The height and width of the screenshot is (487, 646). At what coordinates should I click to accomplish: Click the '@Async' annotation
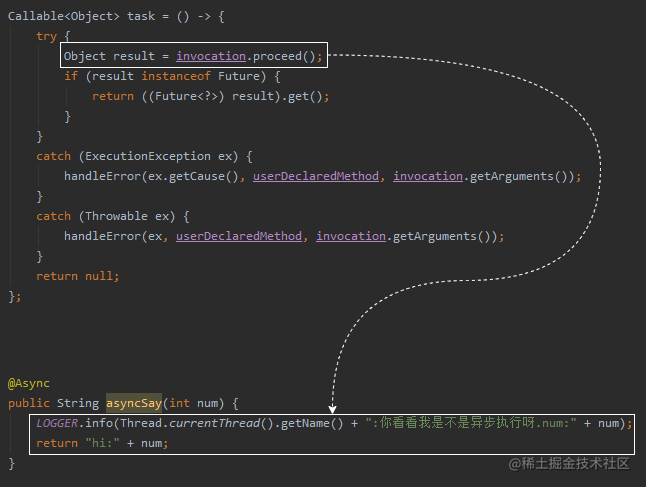tap(29, 383)
